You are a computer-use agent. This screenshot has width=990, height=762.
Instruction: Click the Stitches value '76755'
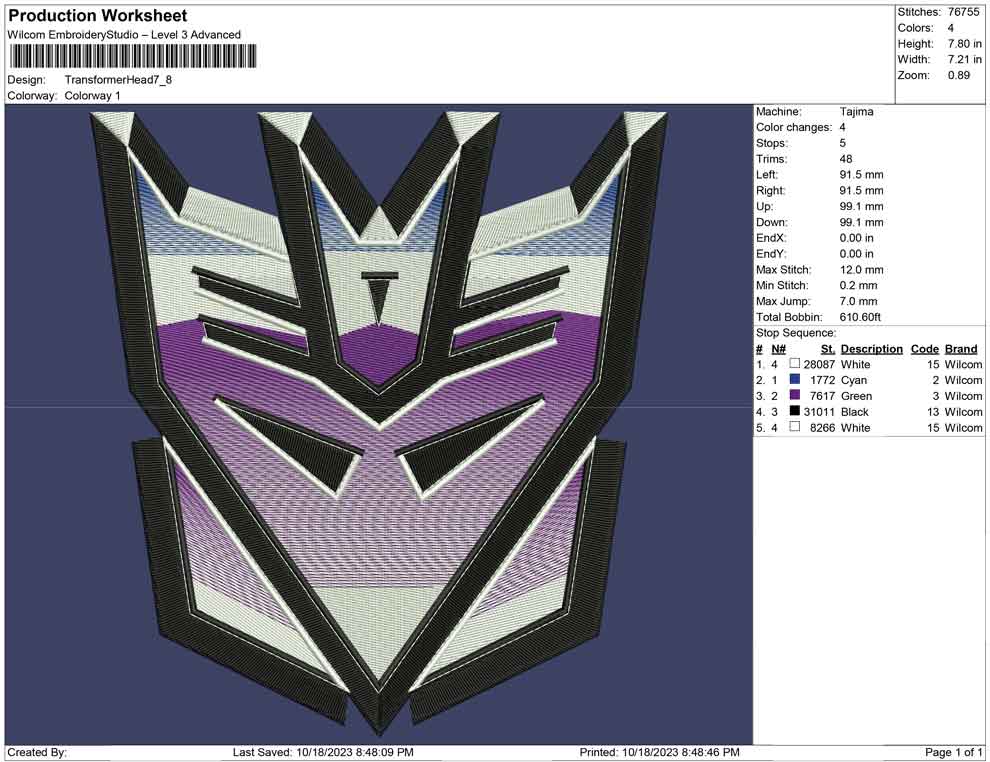point(963,12)
